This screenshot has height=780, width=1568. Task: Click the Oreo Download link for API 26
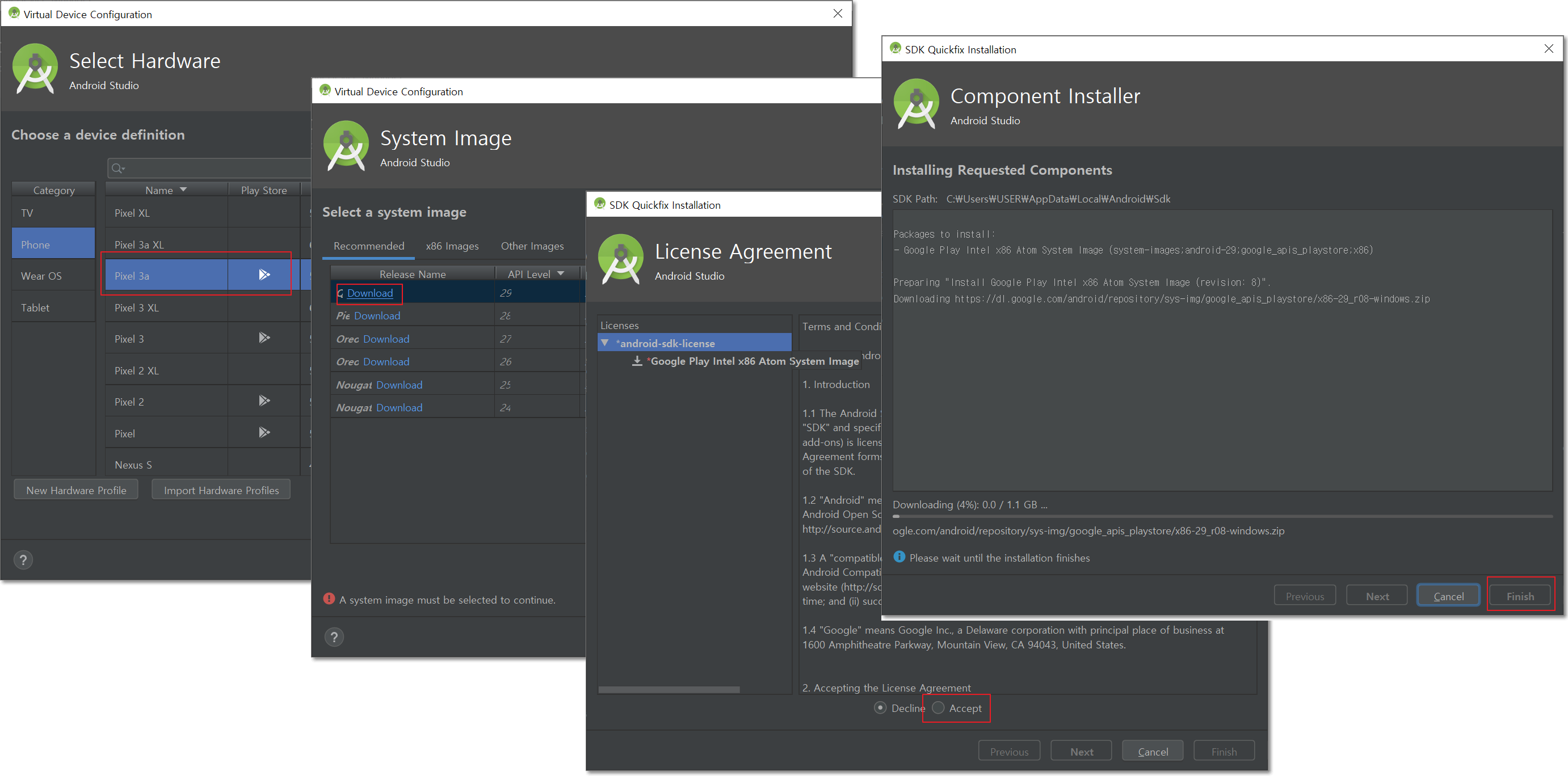pyautogui.click(x=386, y=361)
